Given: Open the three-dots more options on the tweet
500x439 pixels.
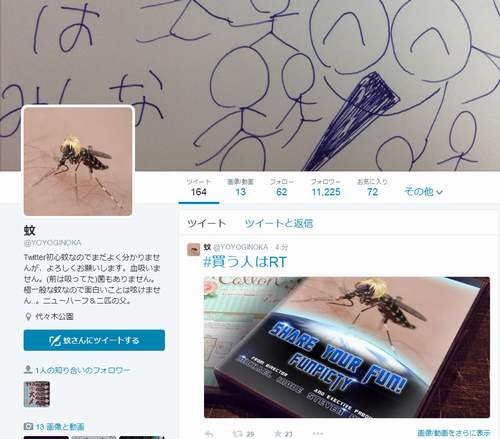Looking at the screenshot, I should 318,434.
